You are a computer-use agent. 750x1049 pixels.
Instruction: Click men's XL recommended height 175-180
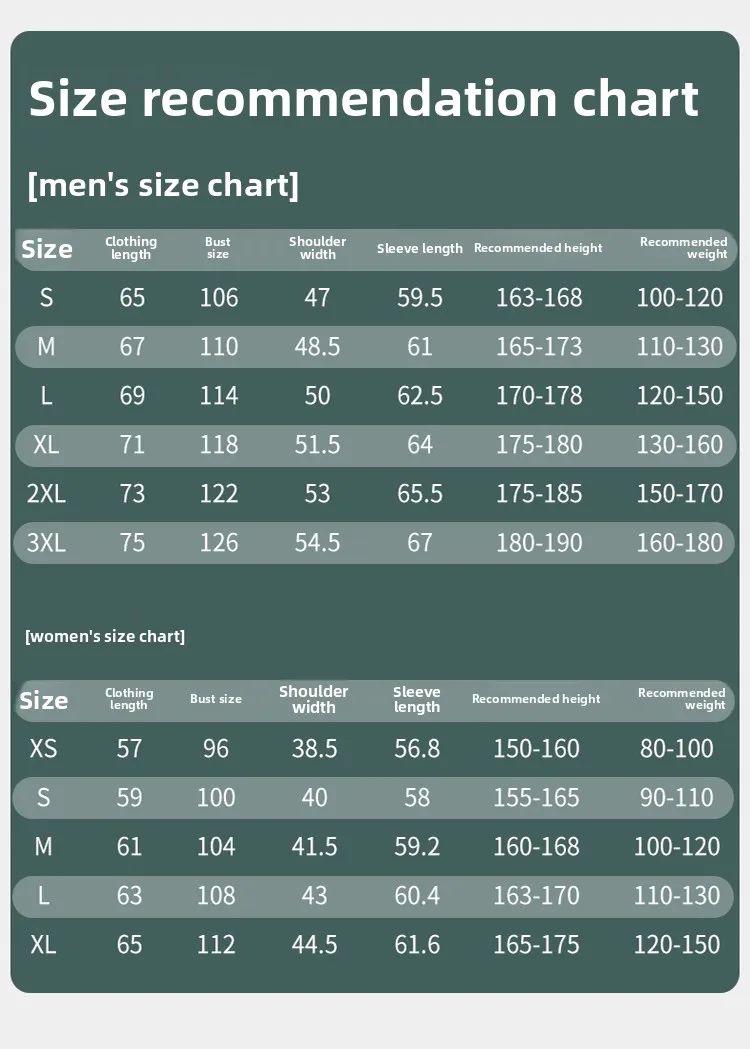[539, 445]
